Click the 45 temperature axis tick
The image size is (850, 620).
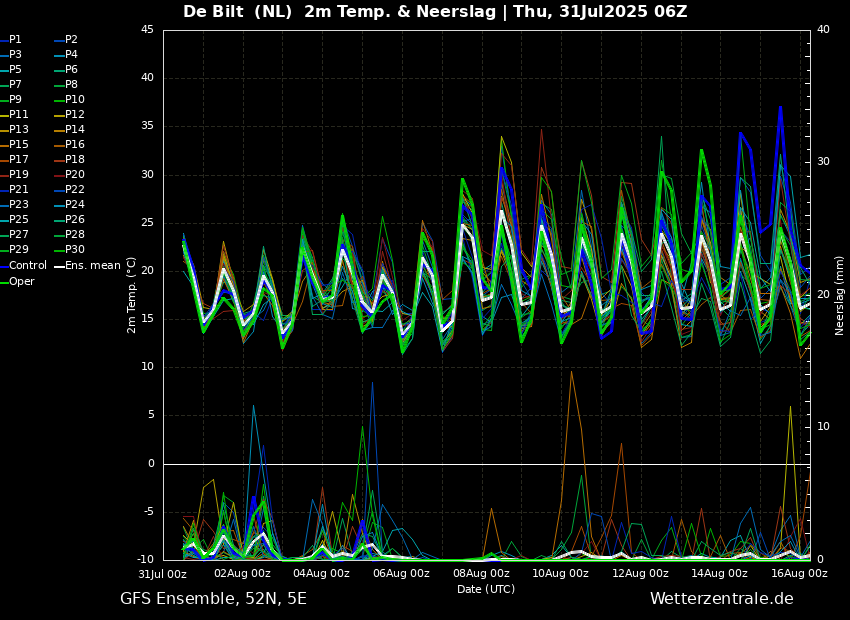coord(147,30)
